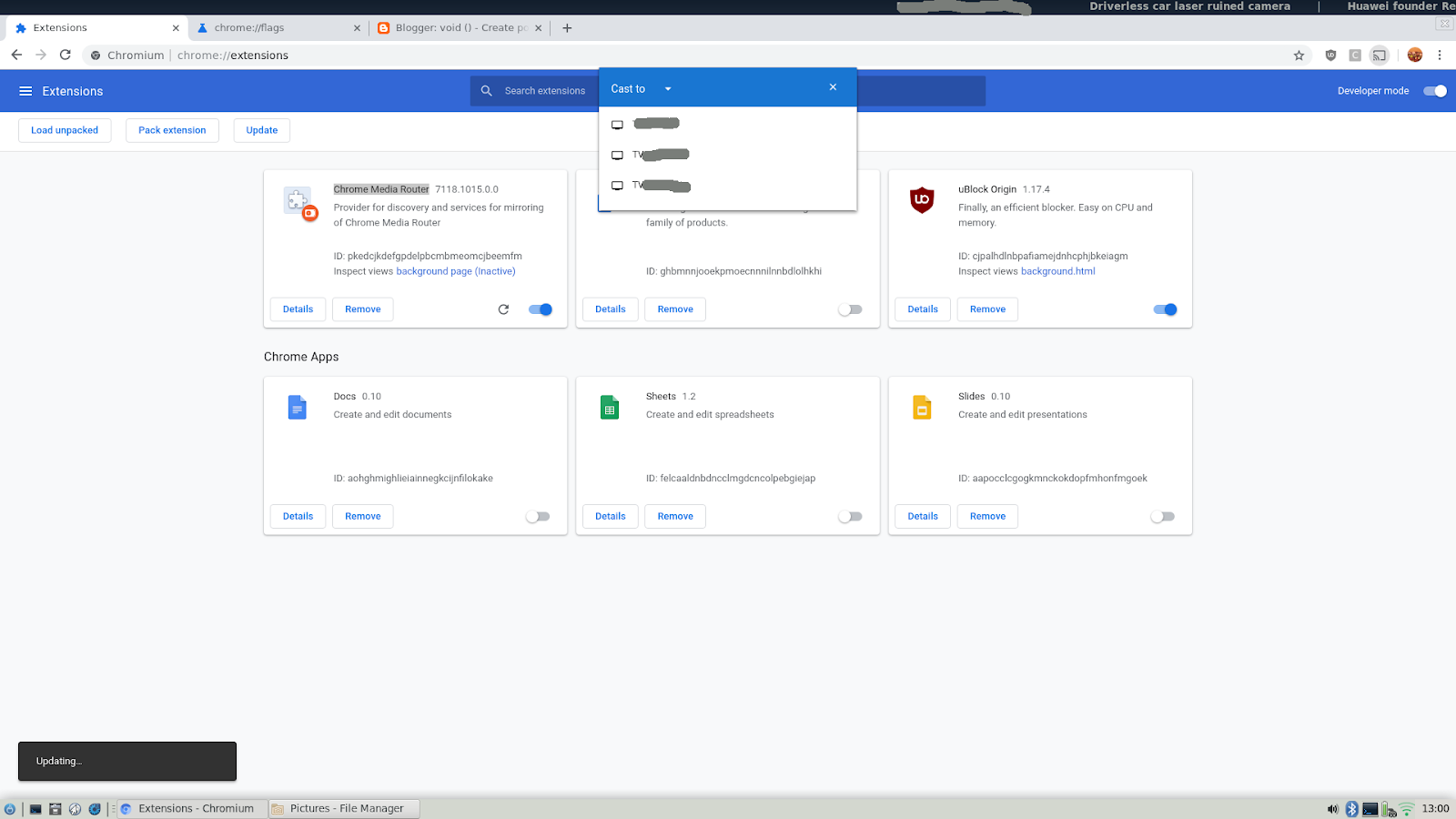Open uBlock Origin background.html link
This screenshot has width=1456, height=819.
[x=1057, y=271]
